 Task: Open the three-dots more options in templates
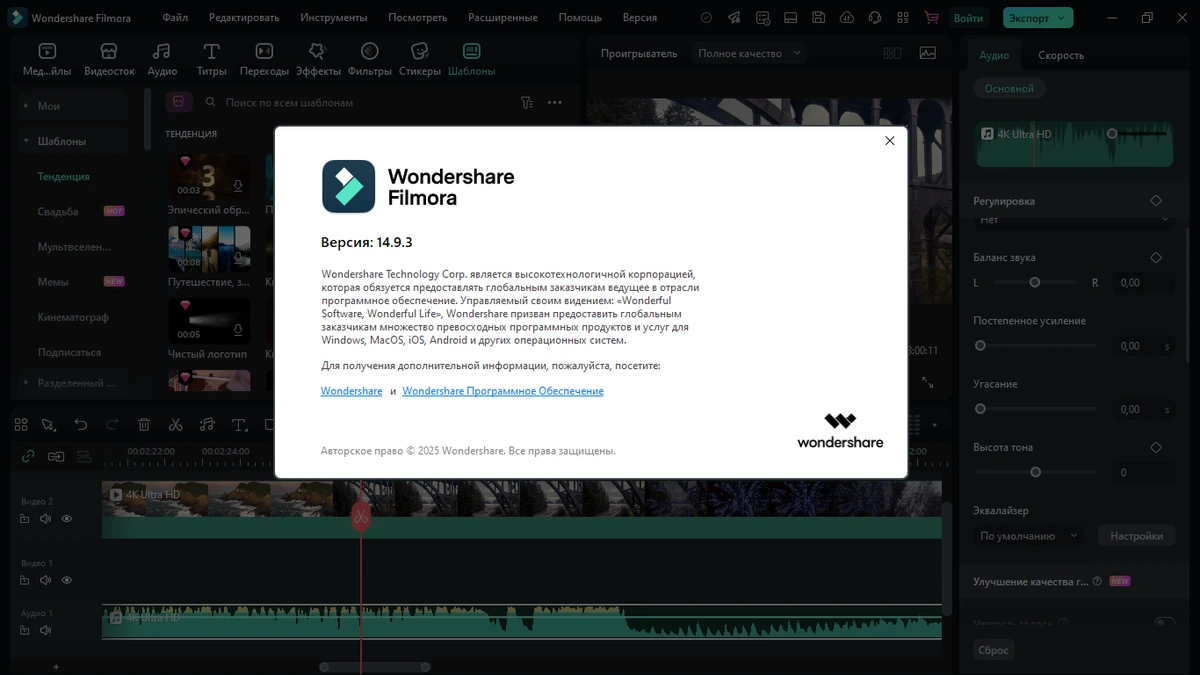(554, 102)
